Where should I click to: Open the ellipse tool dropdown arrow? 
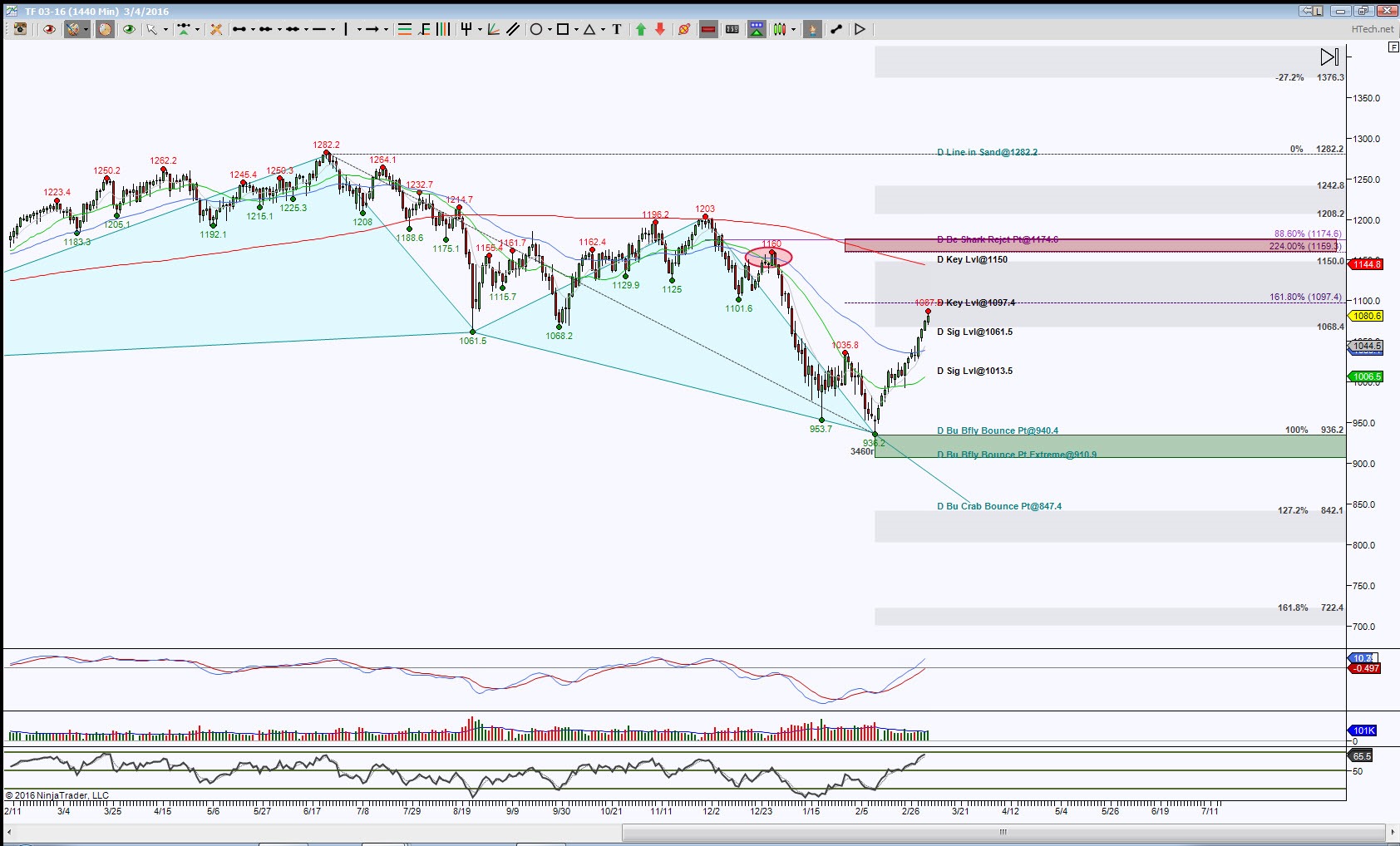click(x=550, y=29)
